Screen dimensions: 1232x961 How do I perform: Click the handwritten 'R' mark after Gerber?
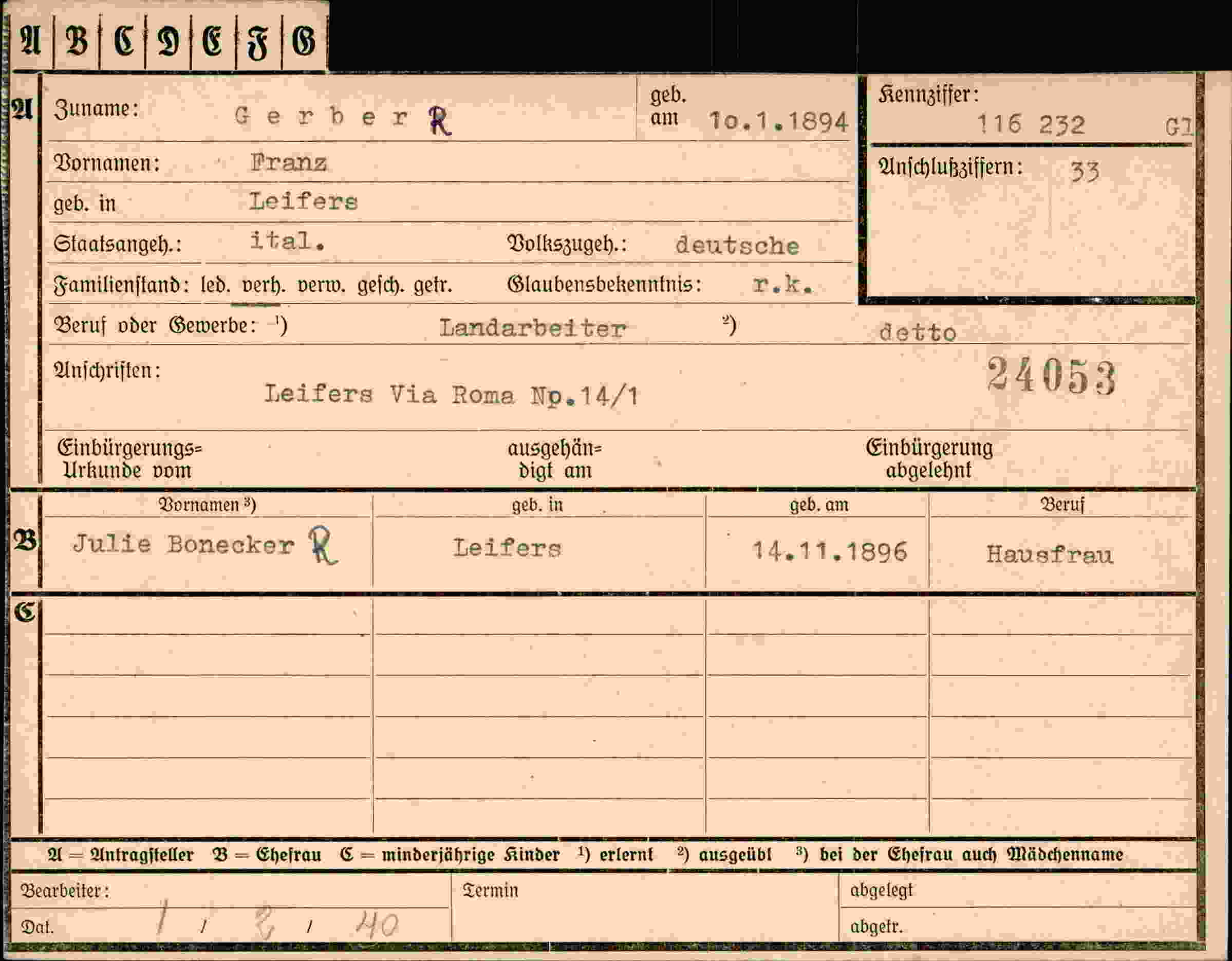pyautogui.click(x=439, y=120)
